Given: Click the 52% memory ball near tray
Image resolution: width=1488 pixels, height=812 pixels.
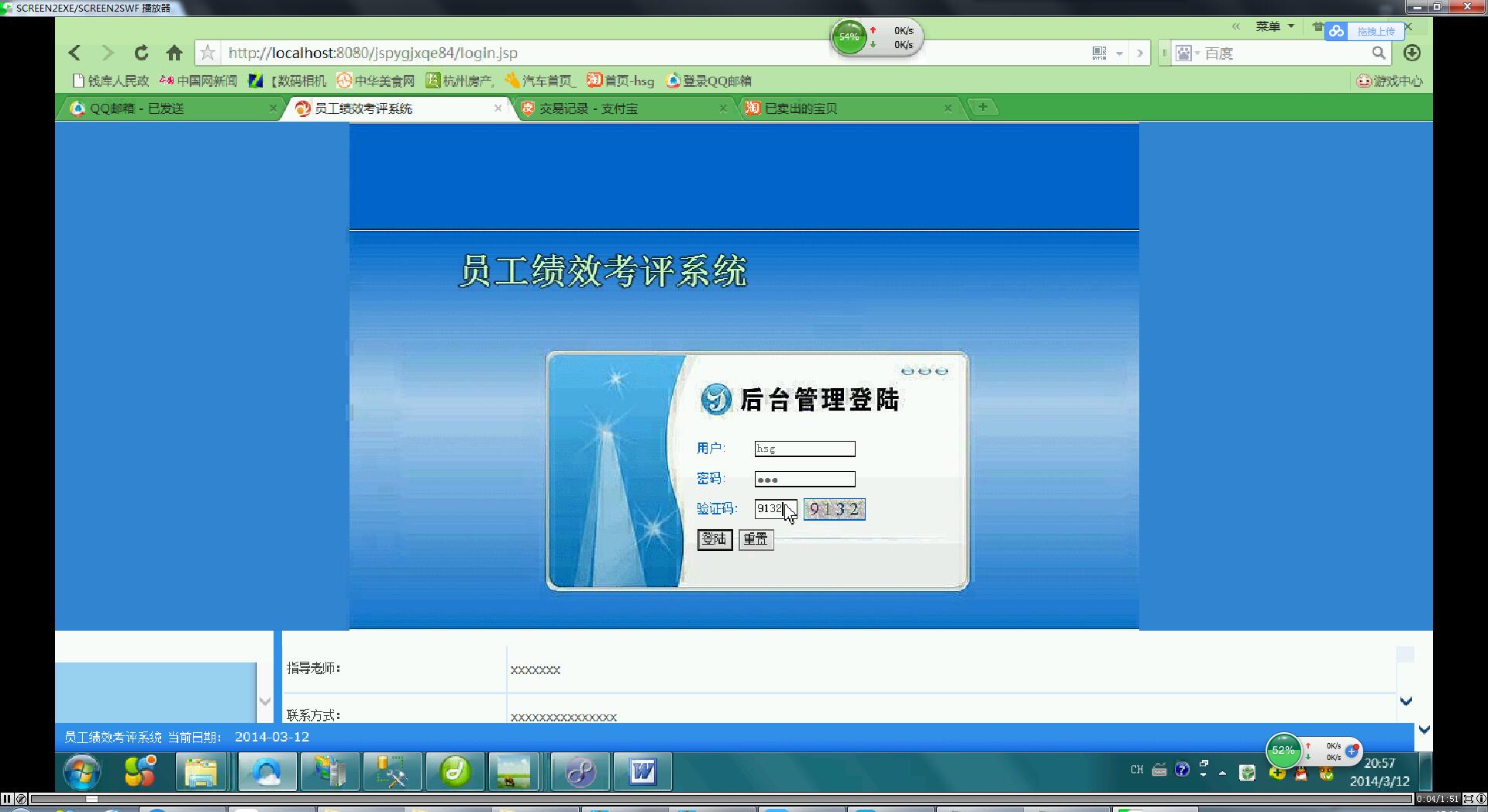Looking at the screenshot, I should click(x=1283, y=750).
